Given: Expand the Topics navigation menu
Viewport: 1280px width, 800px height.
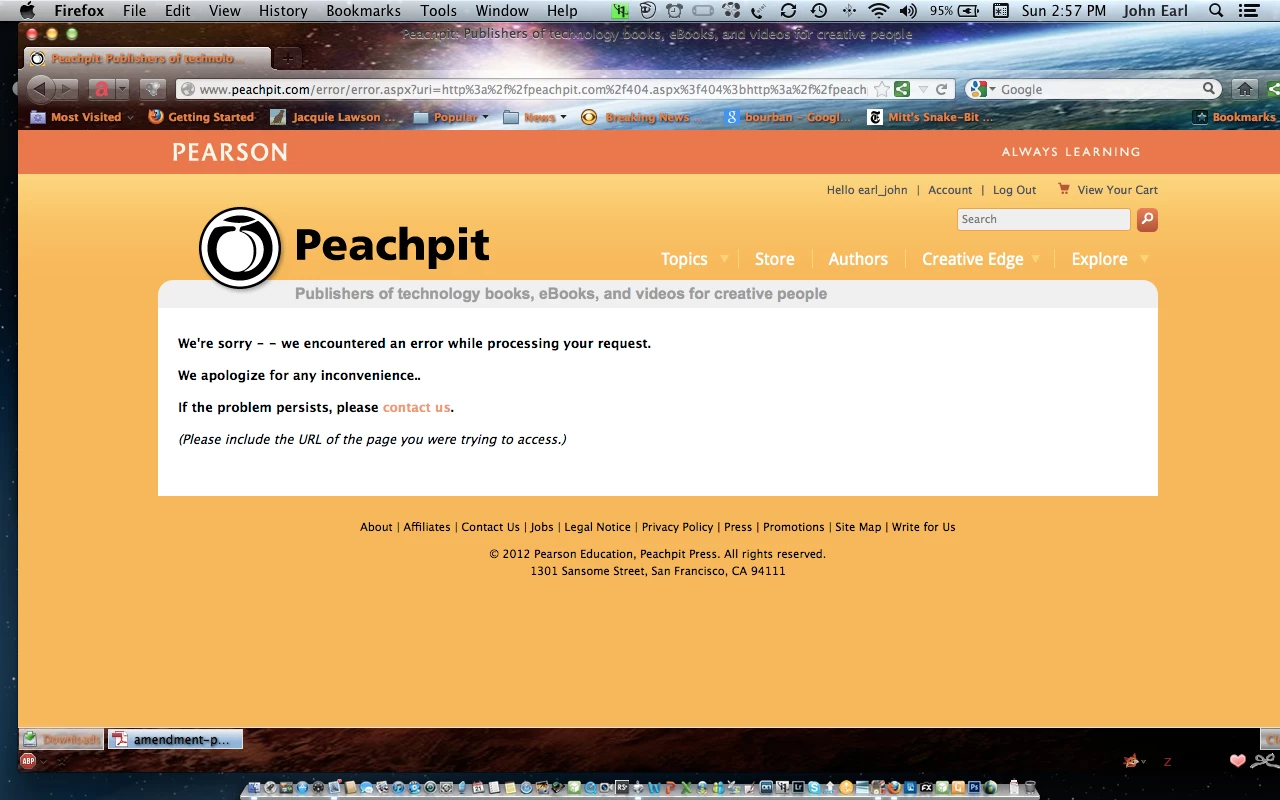Looking at the screenshot, I should coord(694,259).
